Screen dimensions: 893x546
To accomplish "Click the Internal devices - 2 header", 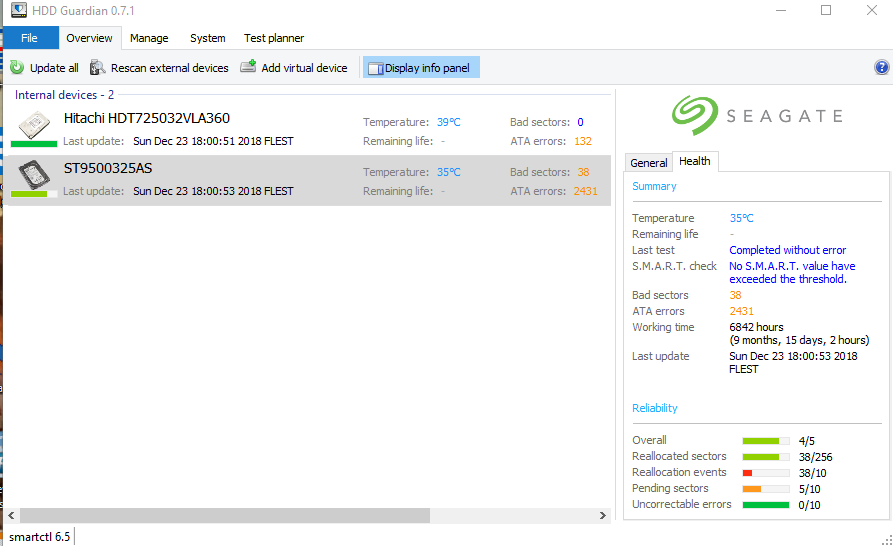I will click(64, 95).
